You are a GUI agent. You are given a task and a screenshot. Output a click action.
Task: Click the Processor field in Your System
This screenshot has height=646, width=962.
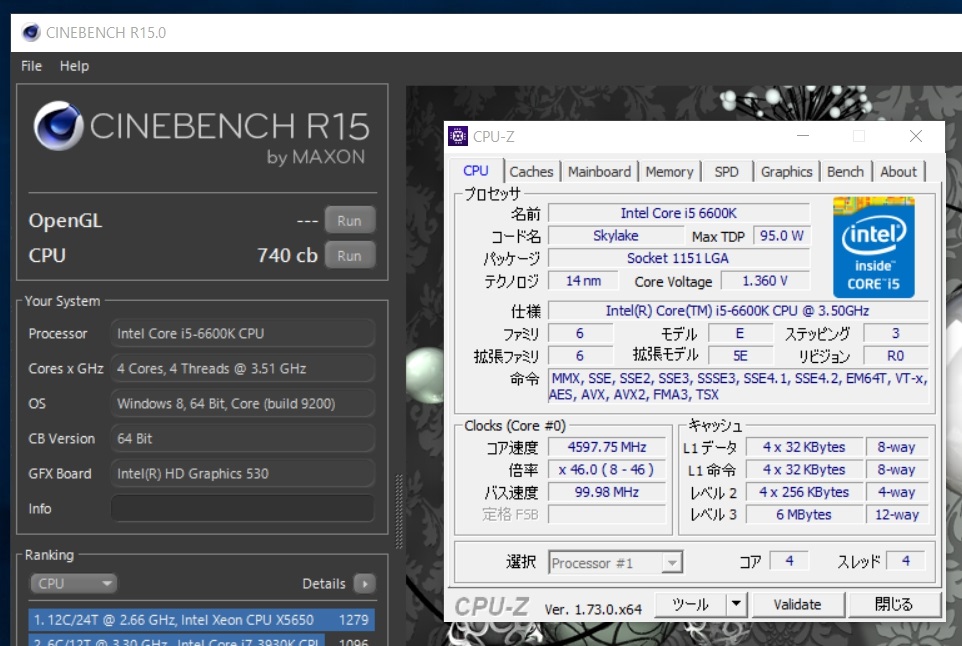[242, 334]
